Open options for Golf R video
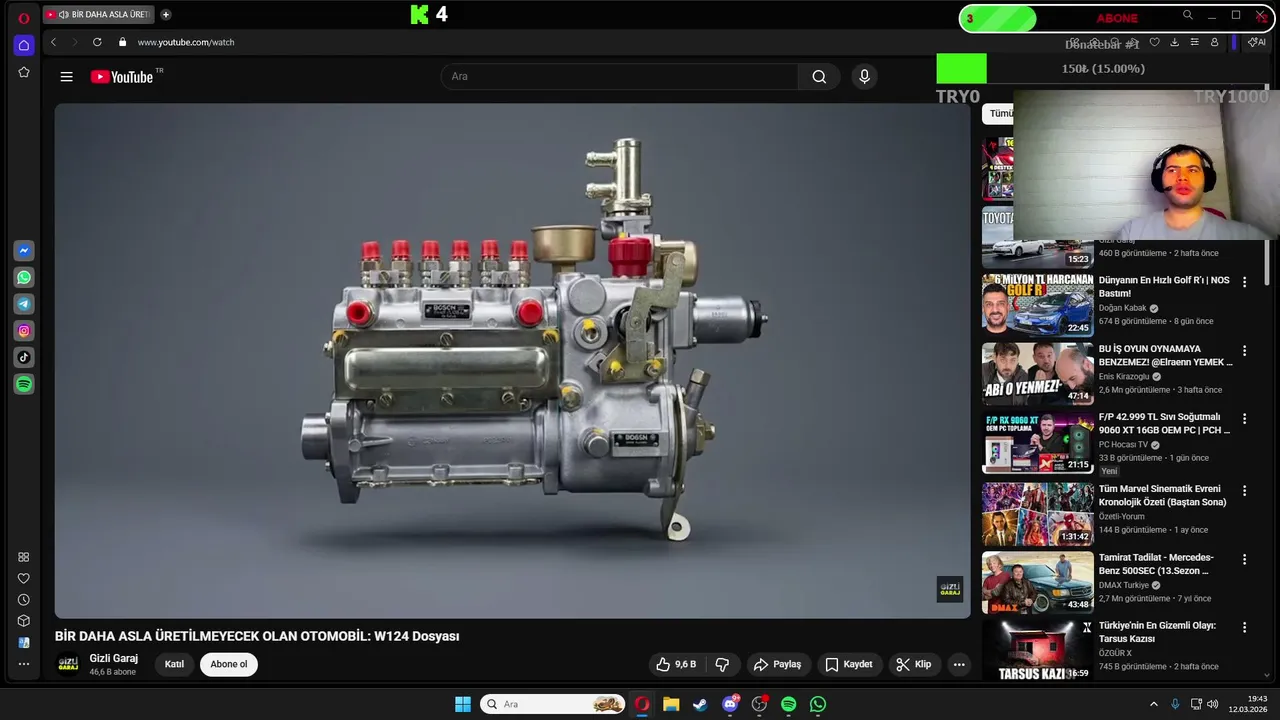 1245,282
